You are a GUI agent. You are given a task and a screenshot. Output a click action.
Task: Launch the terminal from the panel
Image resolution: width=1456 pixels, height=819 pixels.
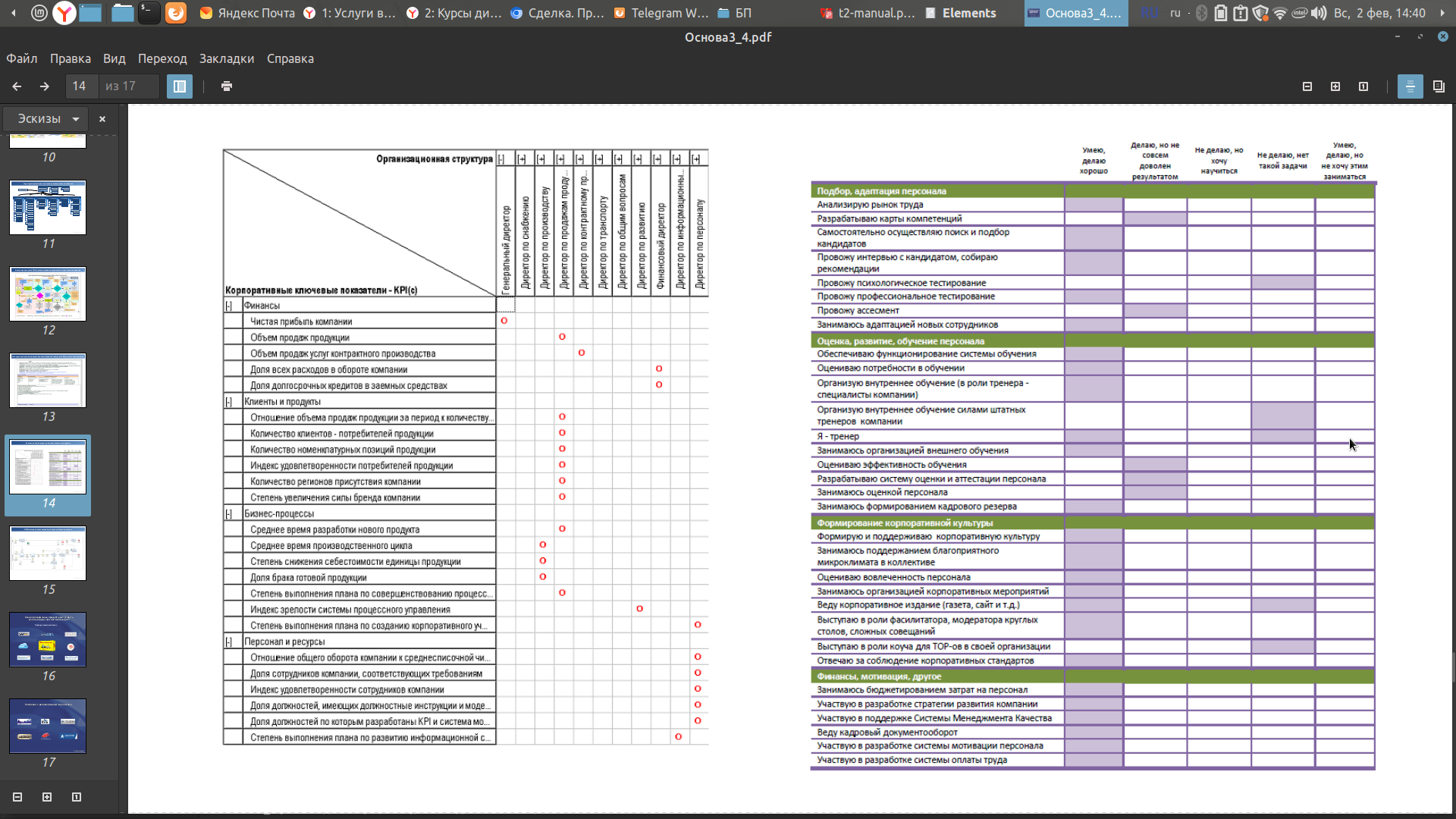point(149,13)
